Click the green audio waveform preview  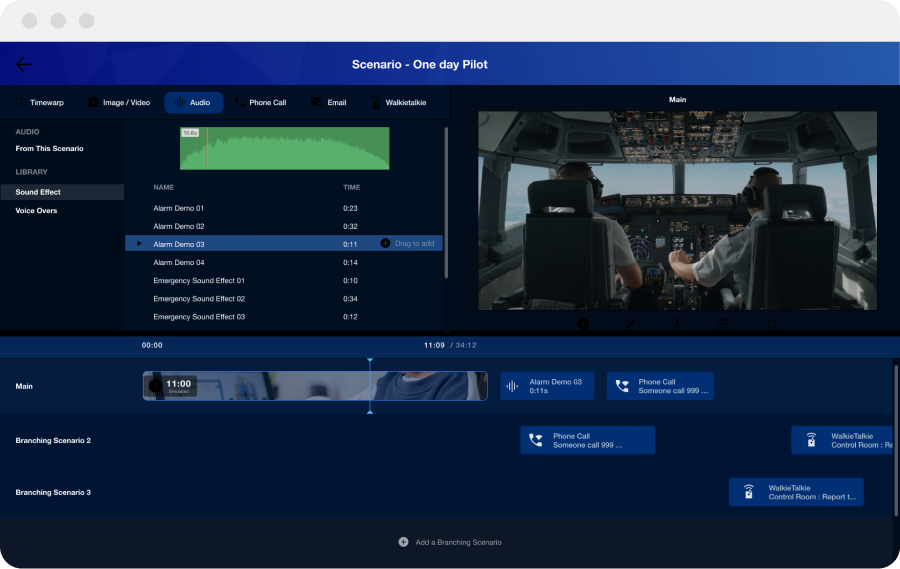point(285,148)
